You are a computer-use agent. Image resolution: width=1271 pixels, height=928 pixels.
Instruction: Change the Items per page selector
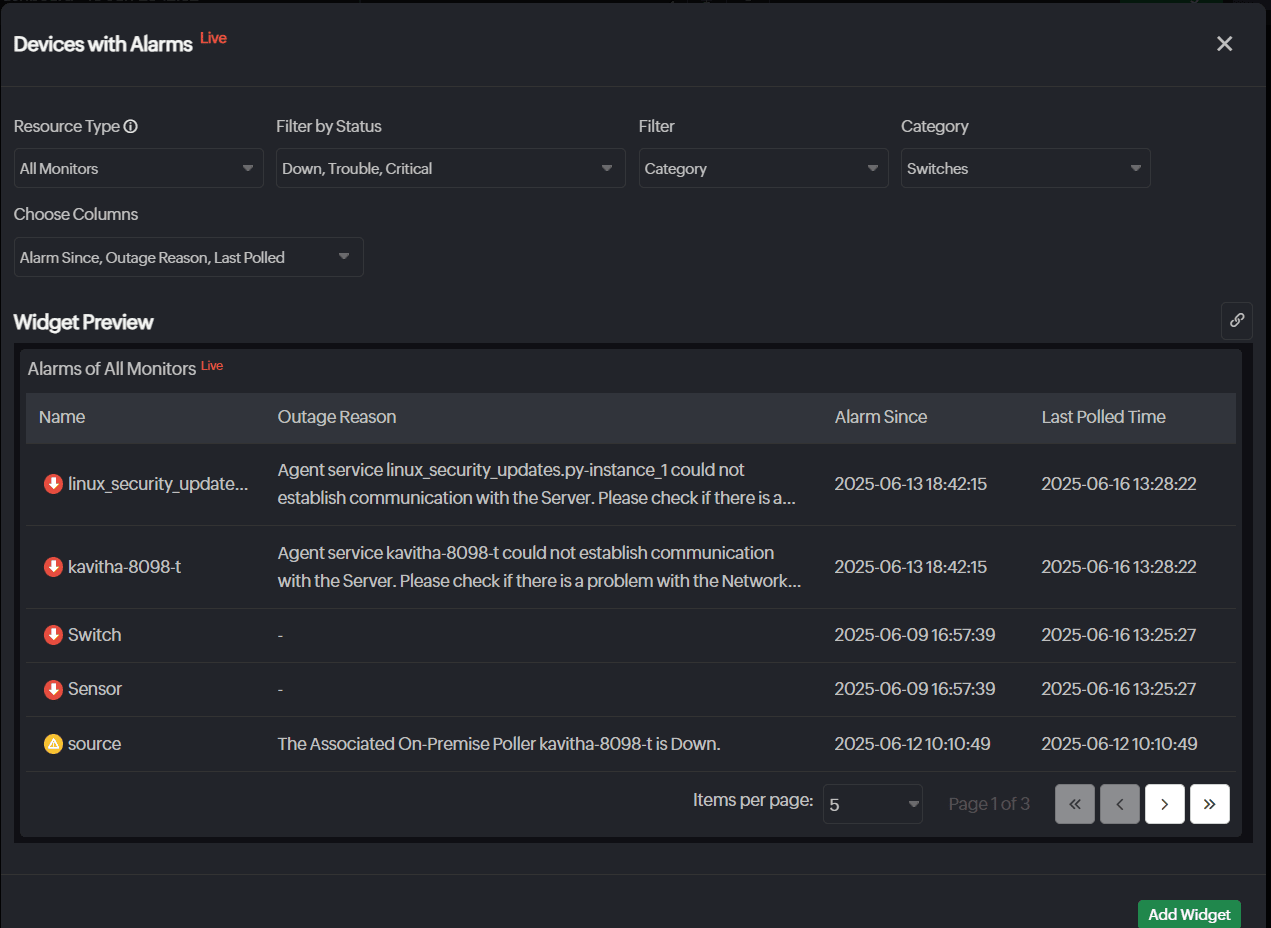[x=872, y=804]
